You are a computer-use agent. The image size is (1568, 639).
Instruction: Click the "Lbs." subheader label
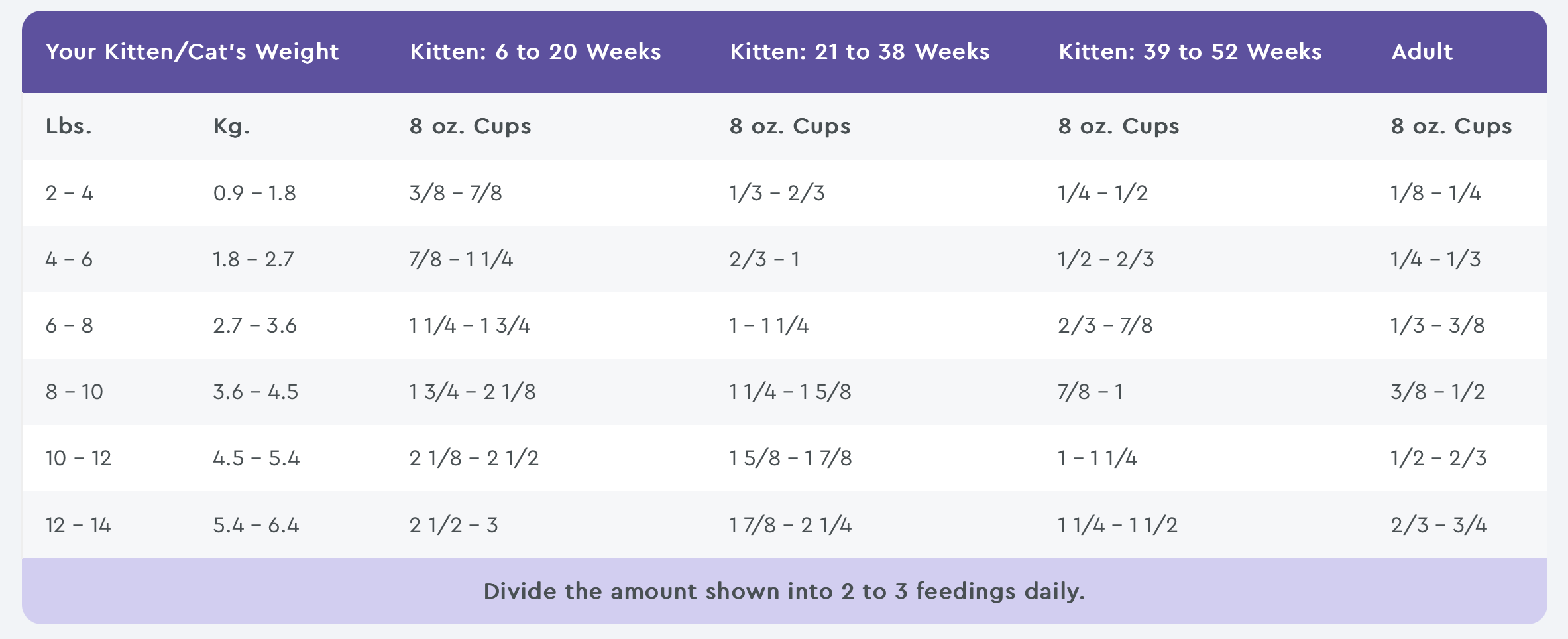click(x=69, y=126)
